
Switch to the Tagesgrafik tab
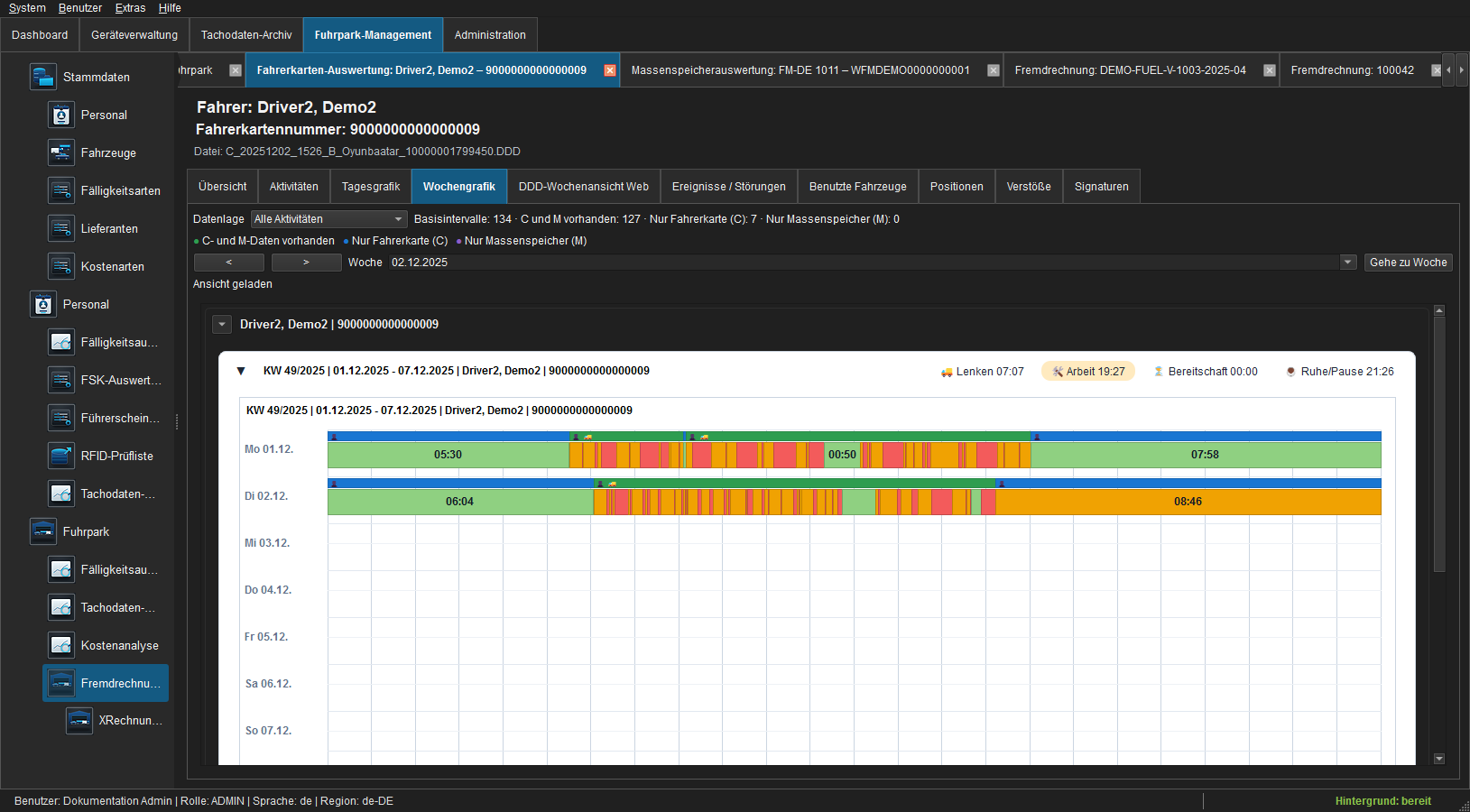(x=371, y=187)
